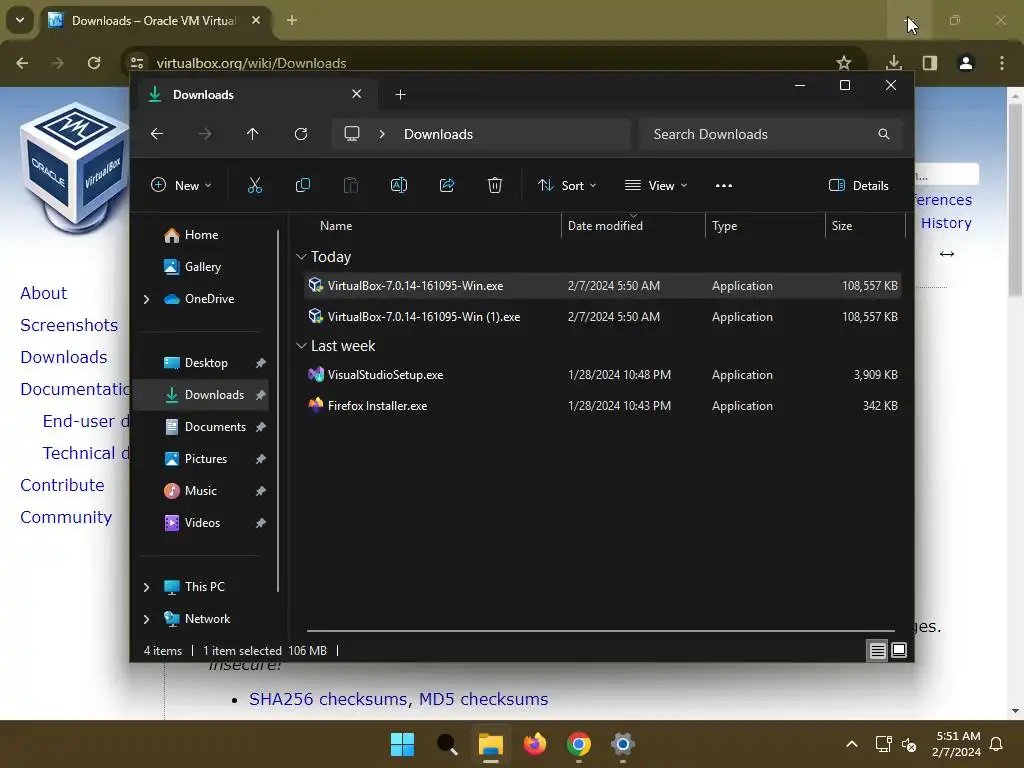The width and height of the screenshot is (1024, 768).
Task: Unpin Videos from Quick access
Action: [x=261, y=523]
